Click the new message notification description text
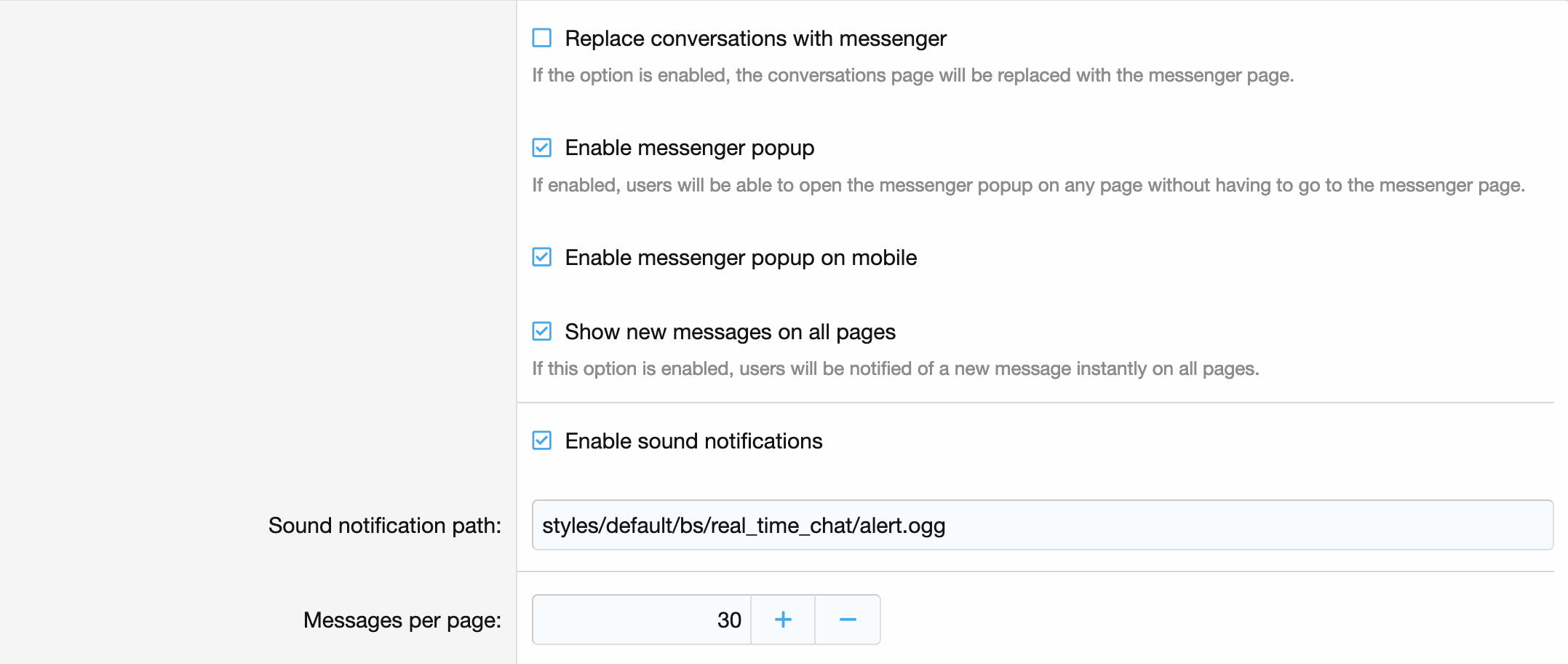 pyautogui.click(x=895, y=369)
